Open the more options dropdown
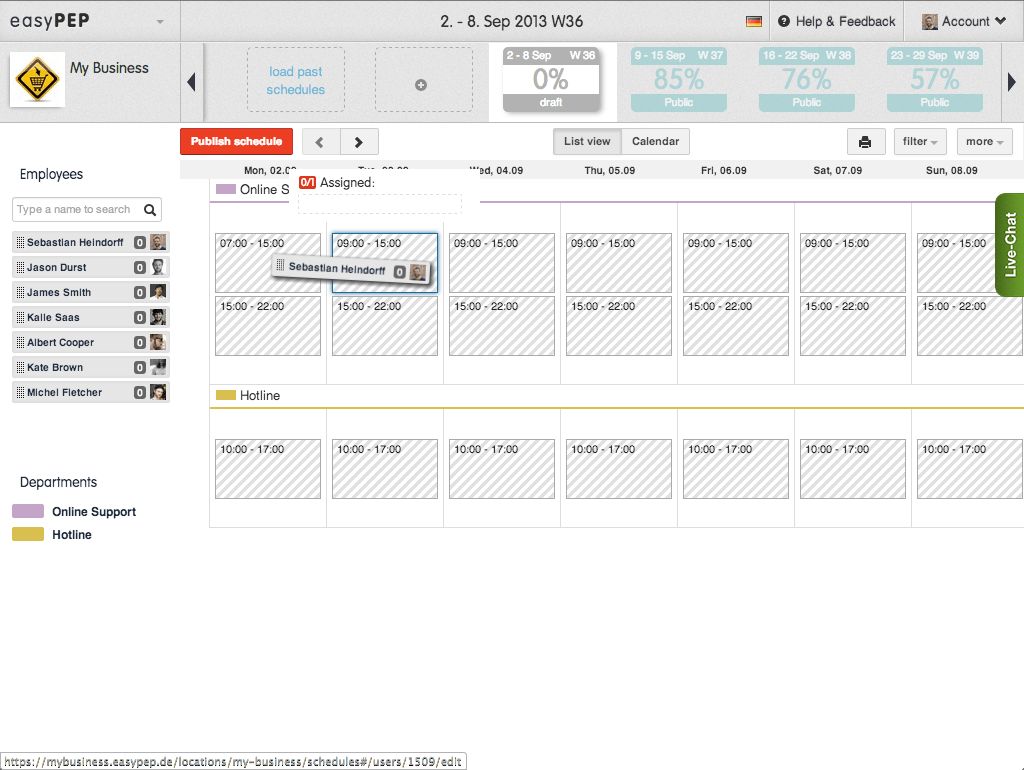Viewport: 1024px width, 770px height. point(984,142)
